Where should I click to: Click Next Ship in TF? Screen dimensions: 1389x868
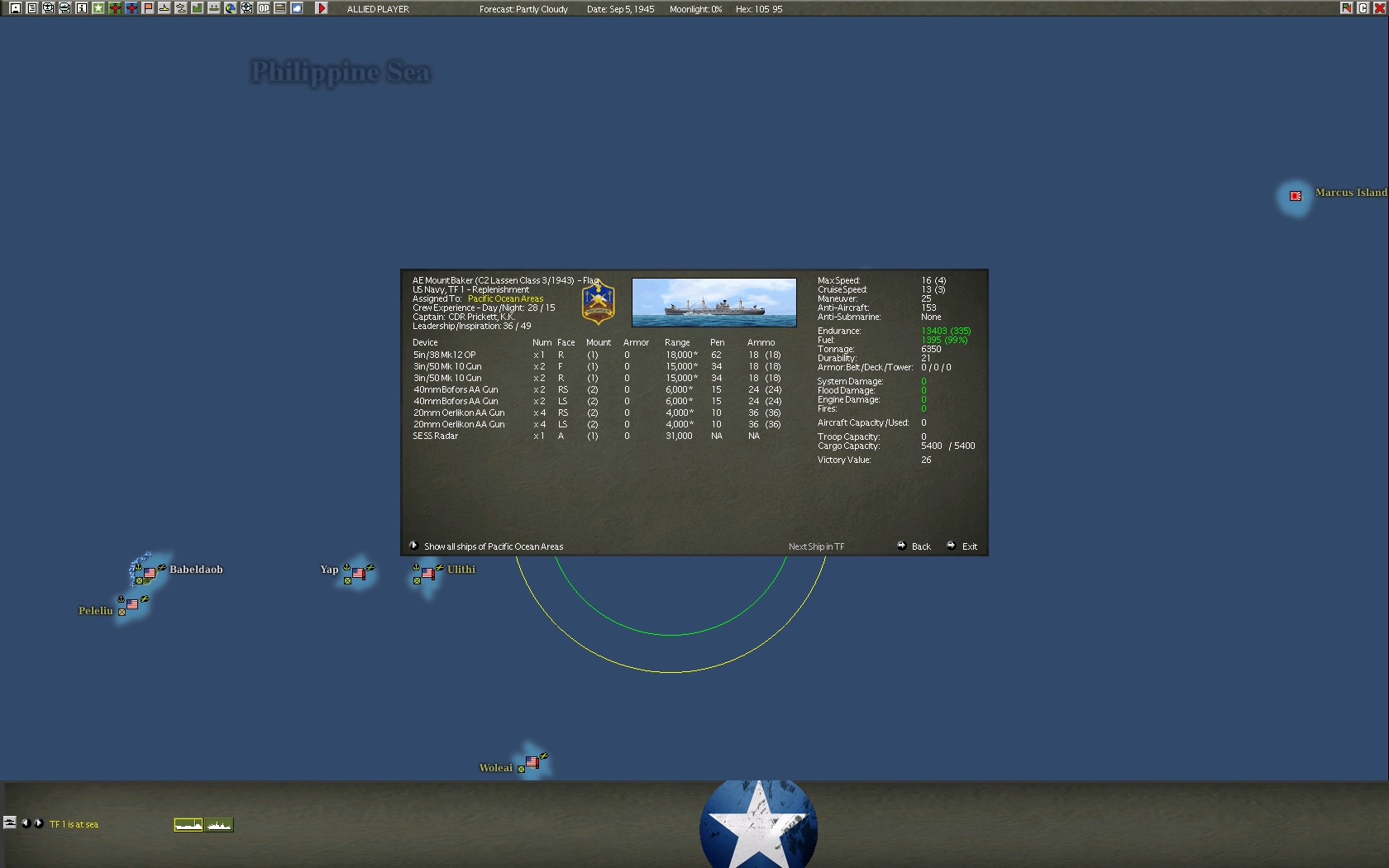pyautogui.click(x=816, y=546)
